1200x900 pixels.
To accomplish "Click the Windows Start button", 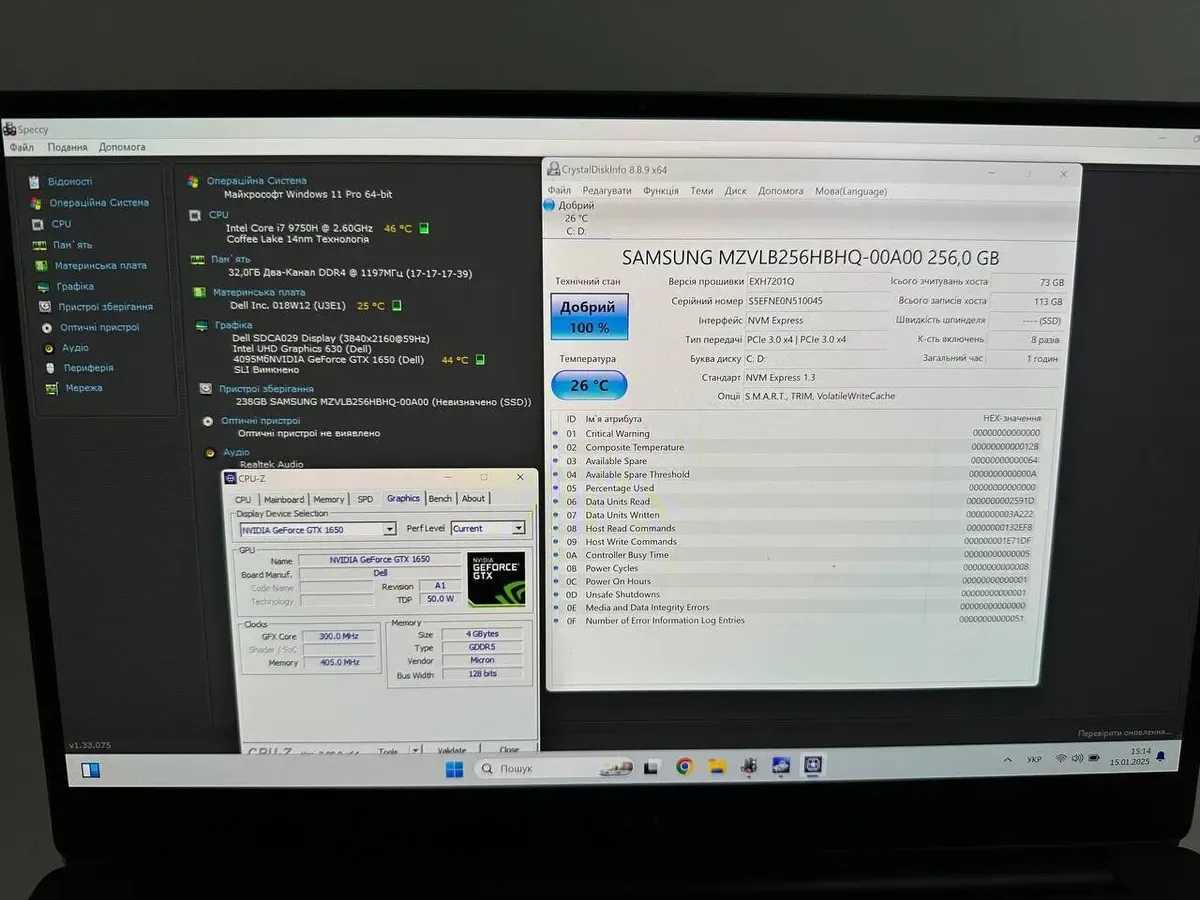I will point(454,769).
